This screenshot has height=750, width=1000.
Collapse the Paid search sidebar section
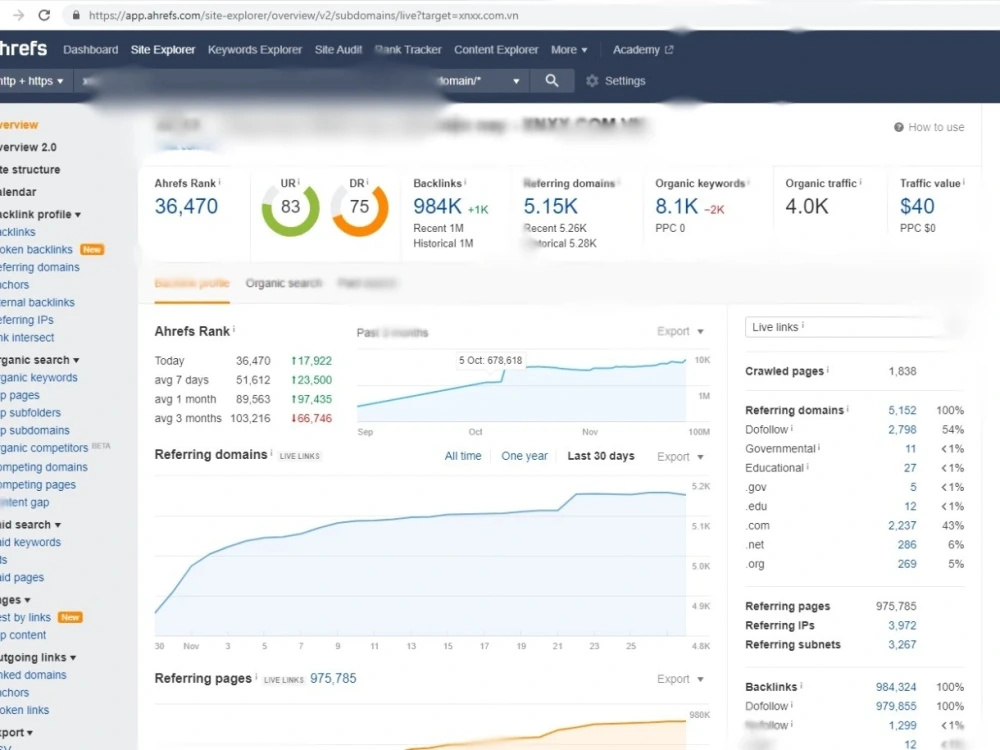[x=31, y=524]
